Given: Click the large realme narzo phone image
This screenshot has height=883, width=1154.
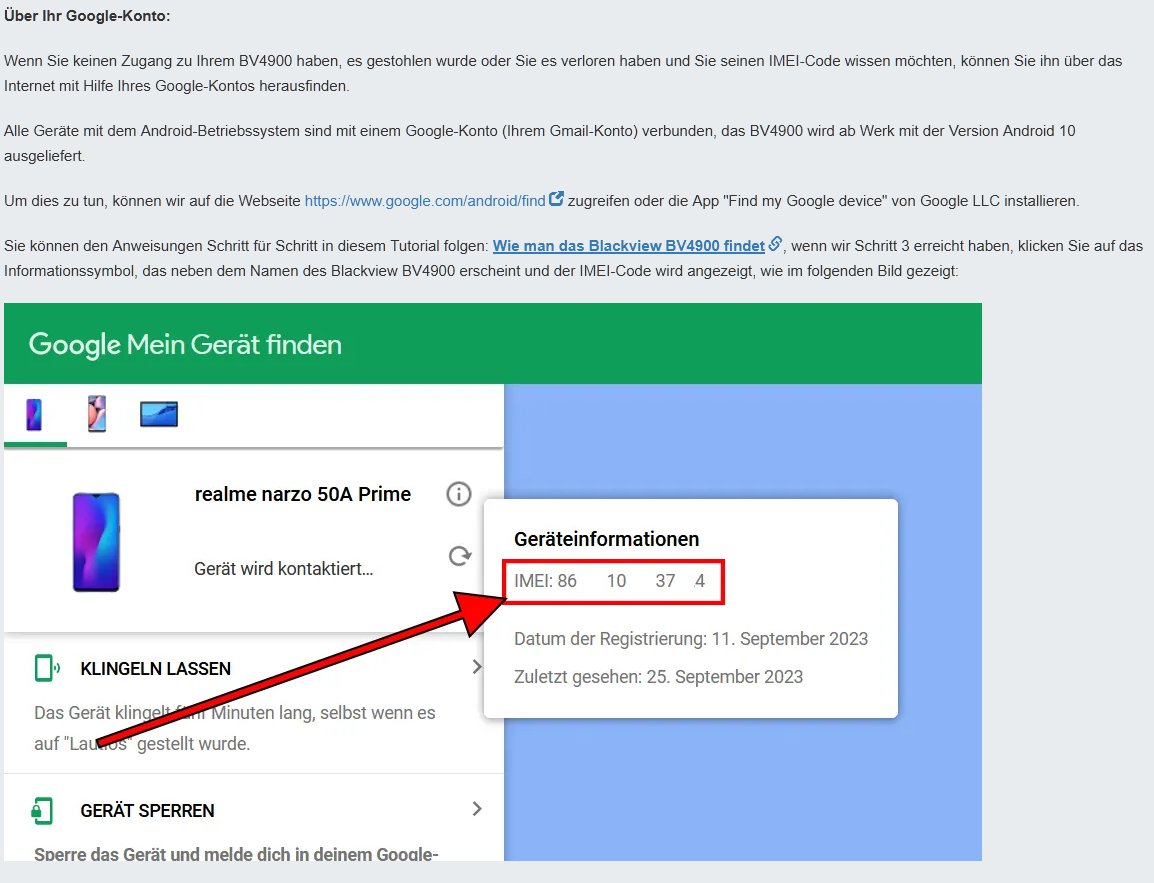Looking at the screenshot, I should pos(96,542).
